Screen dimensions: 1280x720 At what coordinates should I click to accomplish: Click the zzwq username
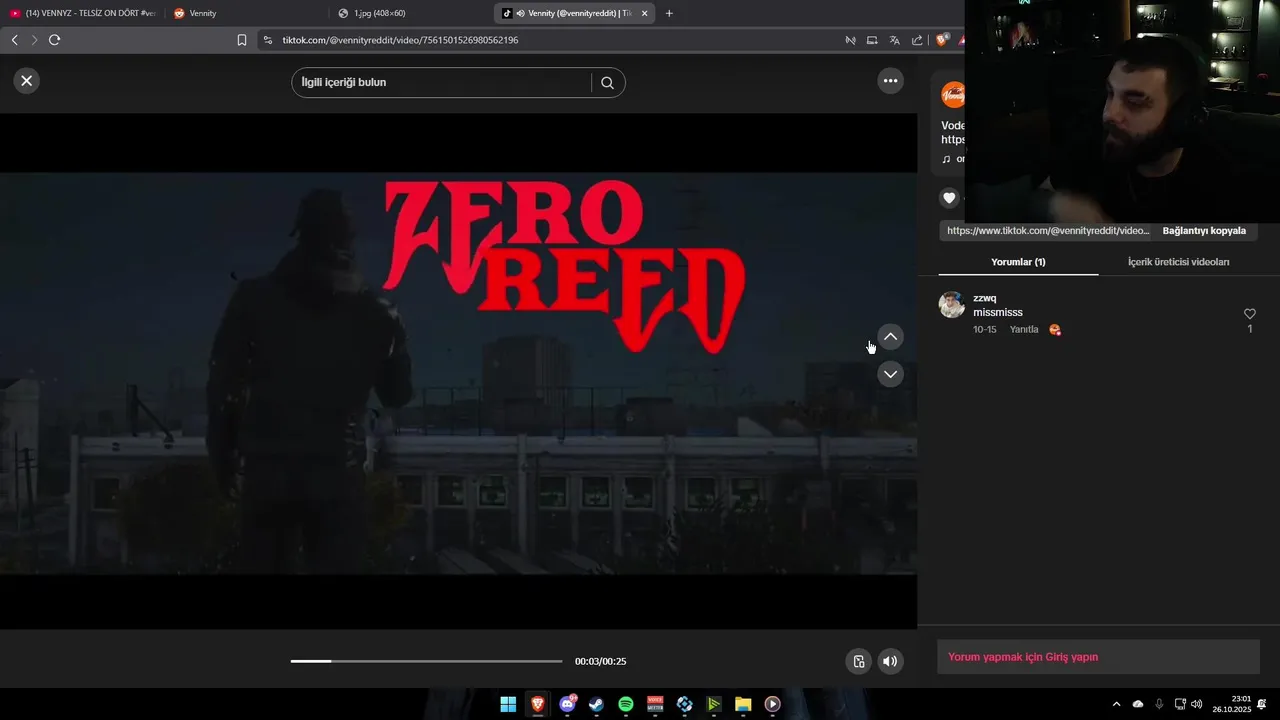984,298
